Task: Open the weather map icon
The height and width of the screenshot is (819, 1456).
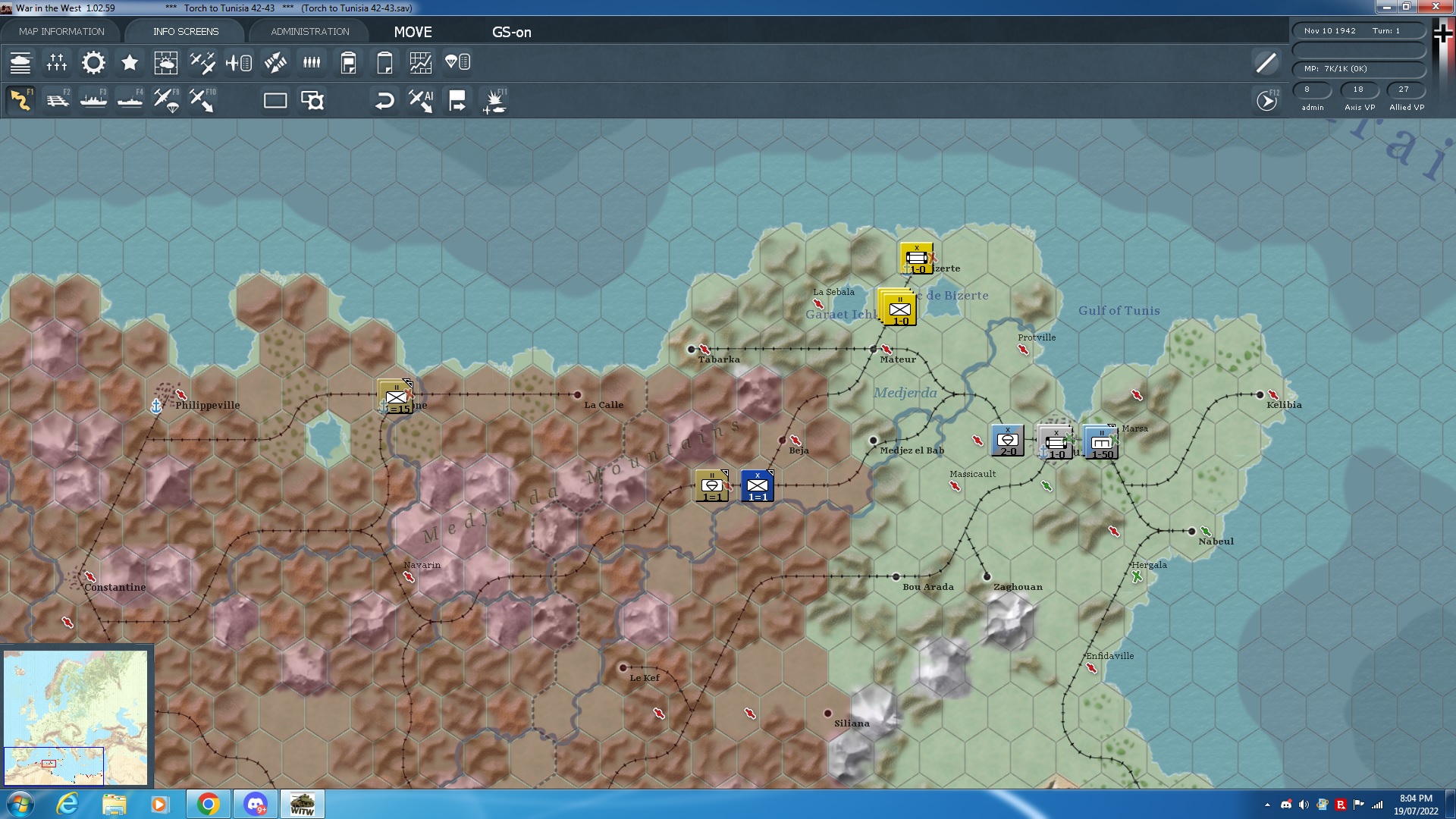Action: point(166,63)
